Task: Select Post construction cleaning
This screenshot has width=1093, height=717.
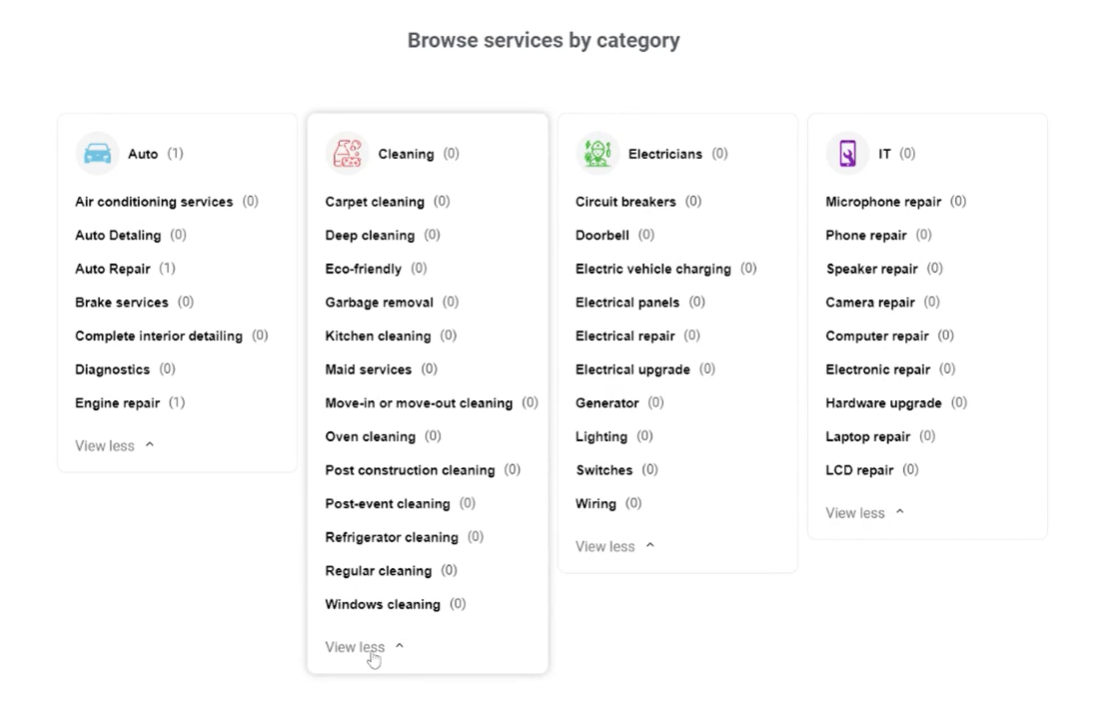Action: [409, 469]
